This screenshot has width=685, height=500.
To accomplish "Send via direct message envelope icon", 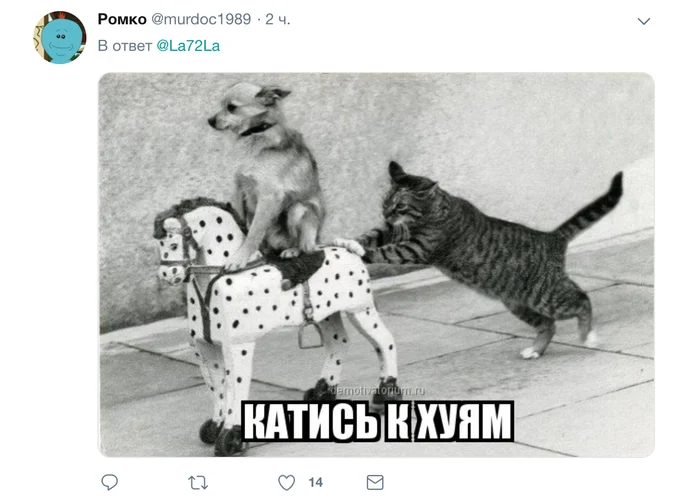I will click(x=375, y=483).
